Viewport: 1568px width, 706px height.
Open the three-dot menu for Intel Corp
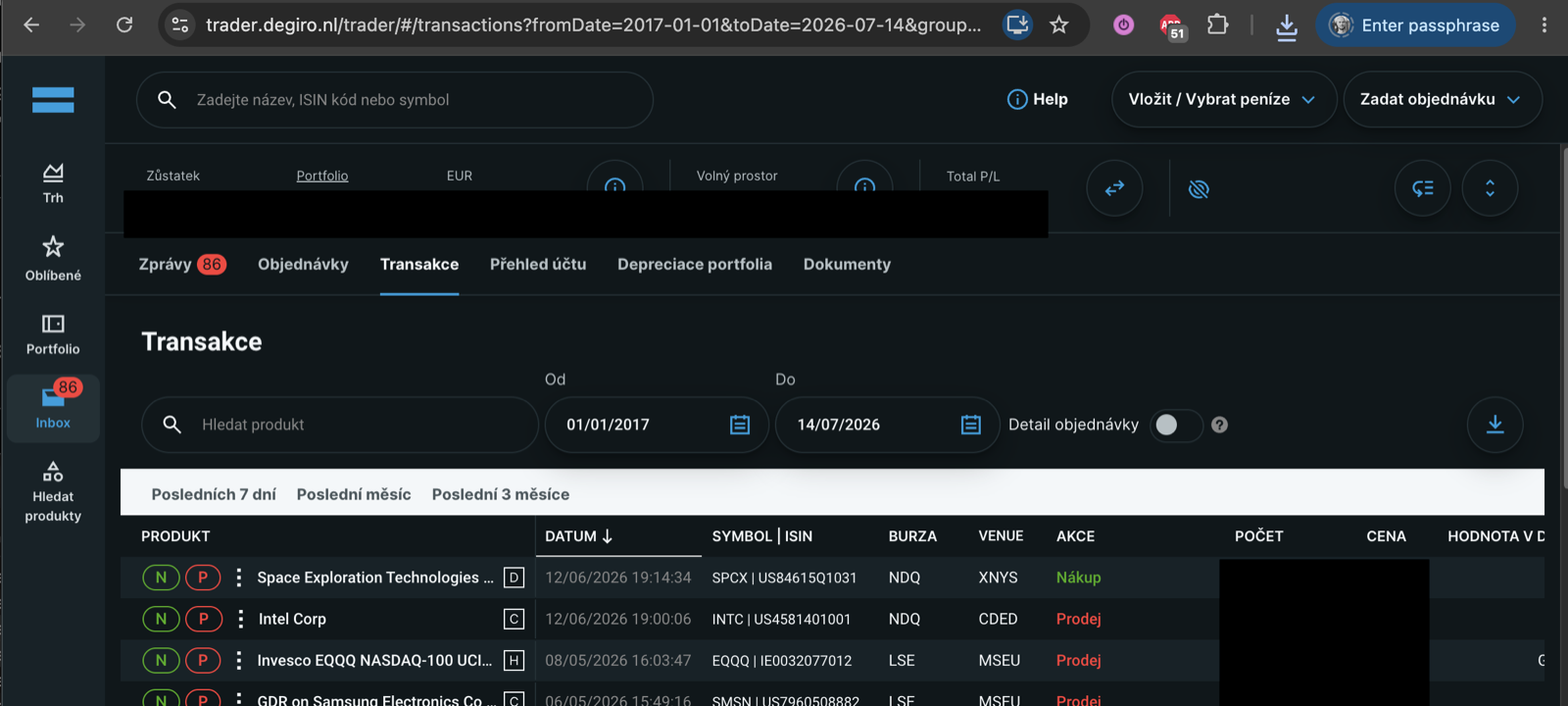240,619
